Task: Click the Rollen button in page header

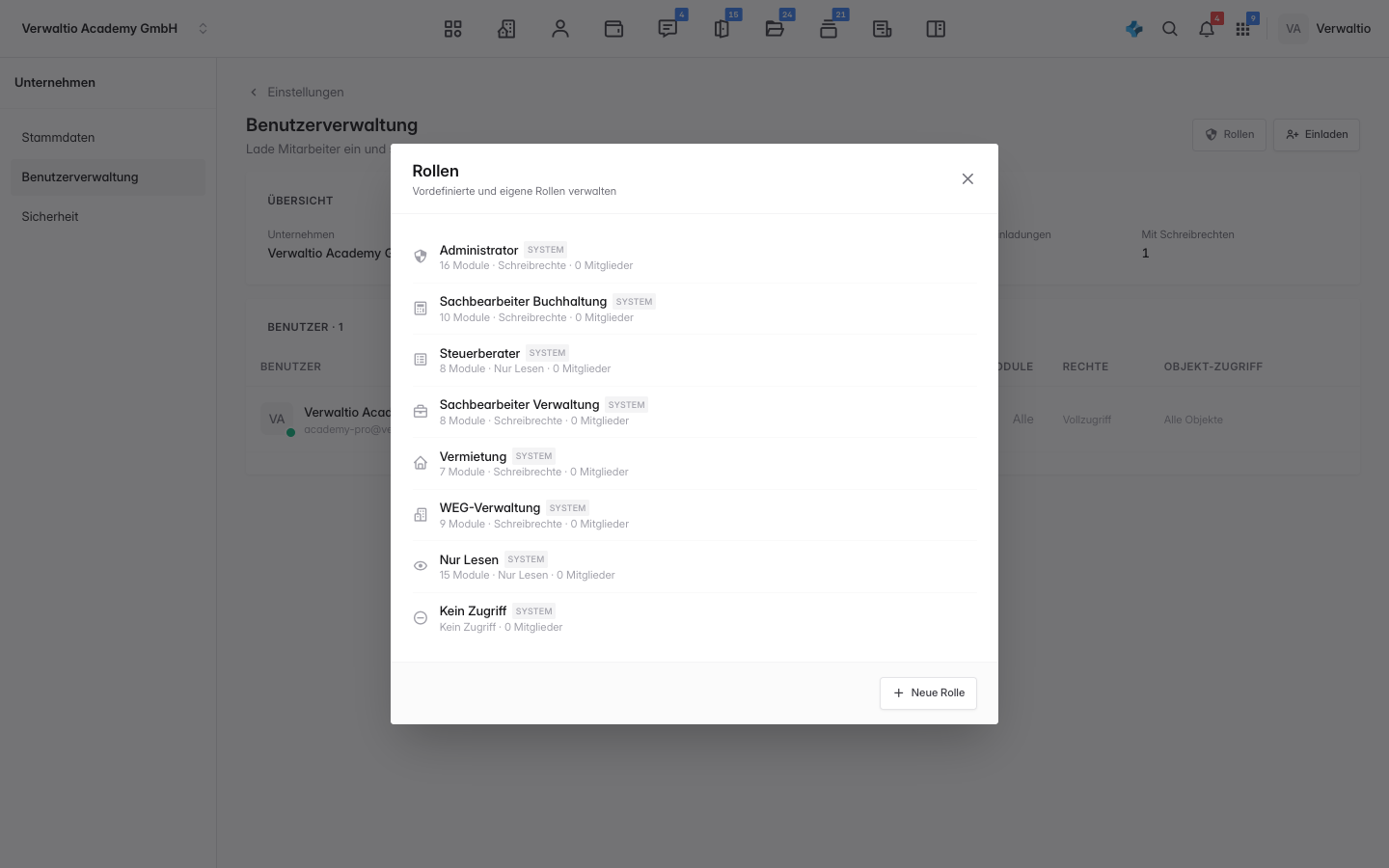Action: (1229, 135)
